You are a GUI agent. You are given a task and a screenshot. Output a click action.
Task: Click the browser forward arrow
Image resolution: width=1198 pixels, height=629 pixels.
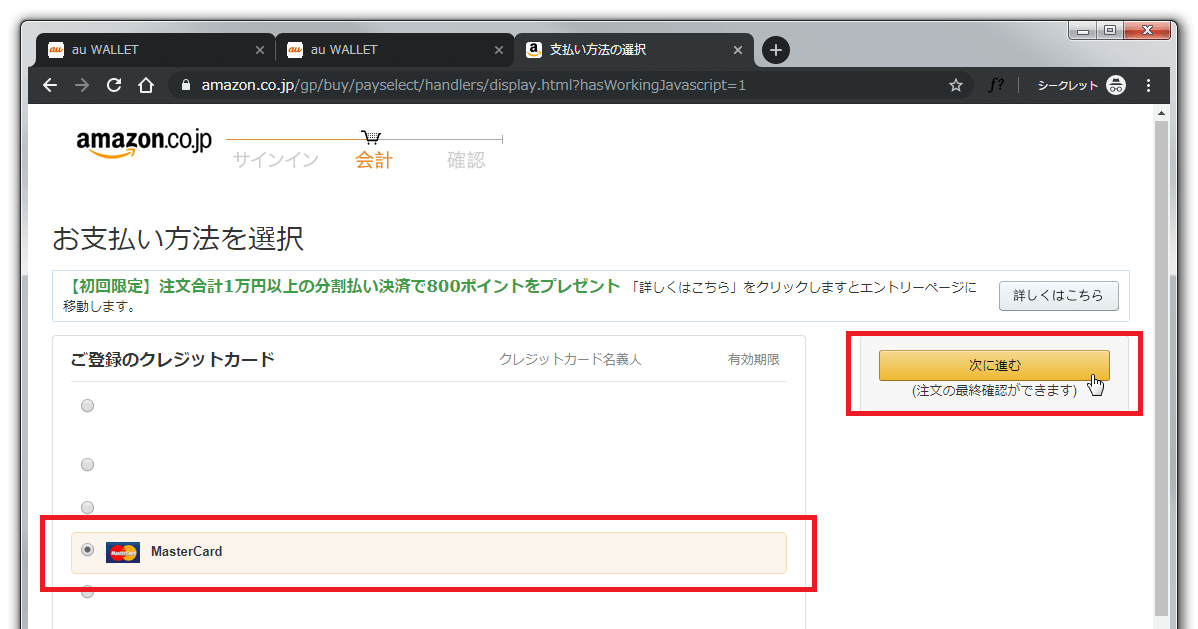(82, 86)
